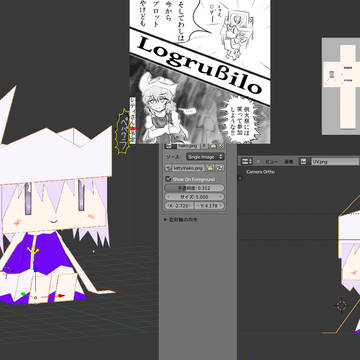
Task: Open the Single Image source dropdown
Action: click(205, 157)
